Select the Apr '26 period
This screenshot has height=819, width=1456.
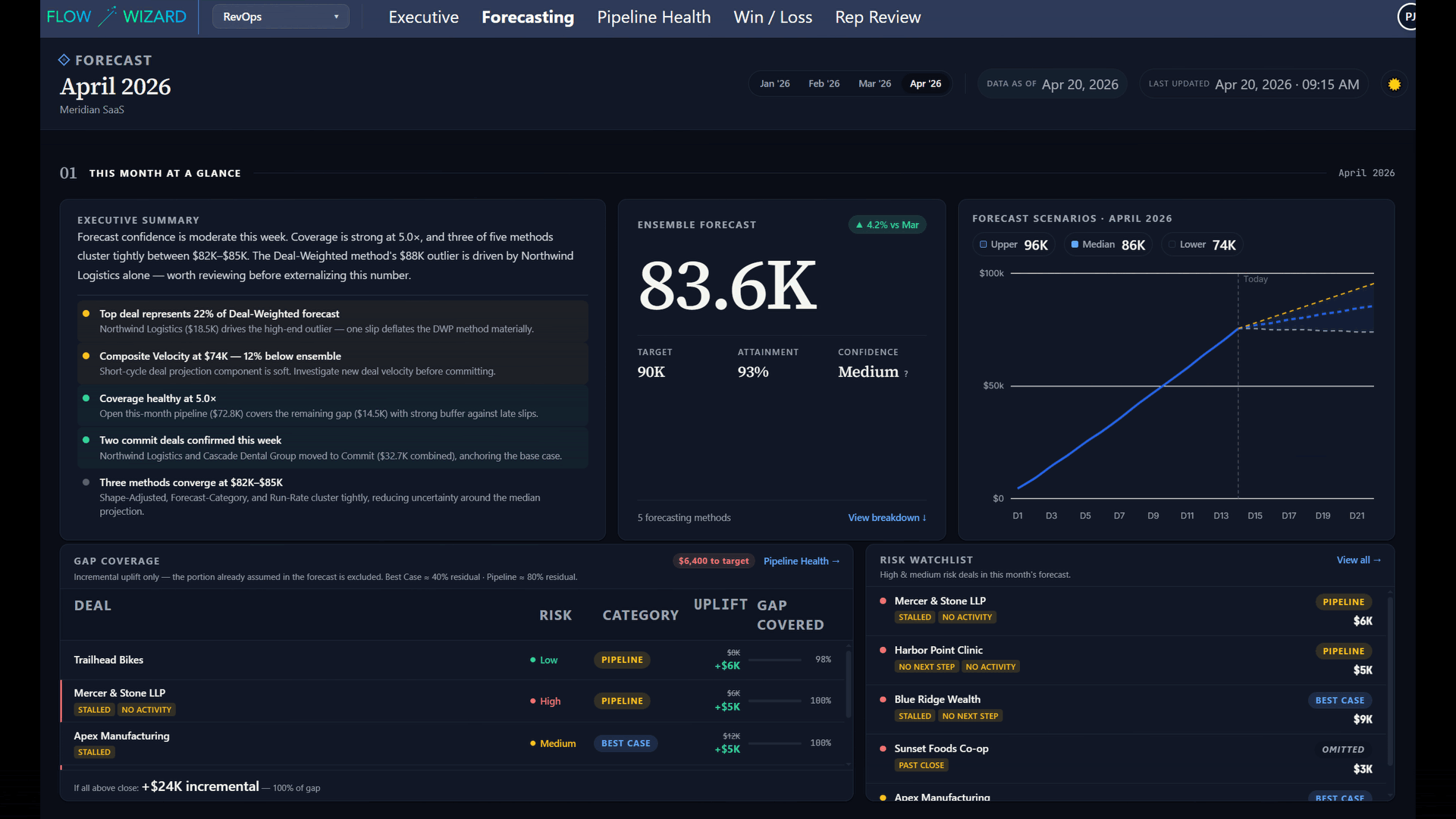tap(925, 83)
